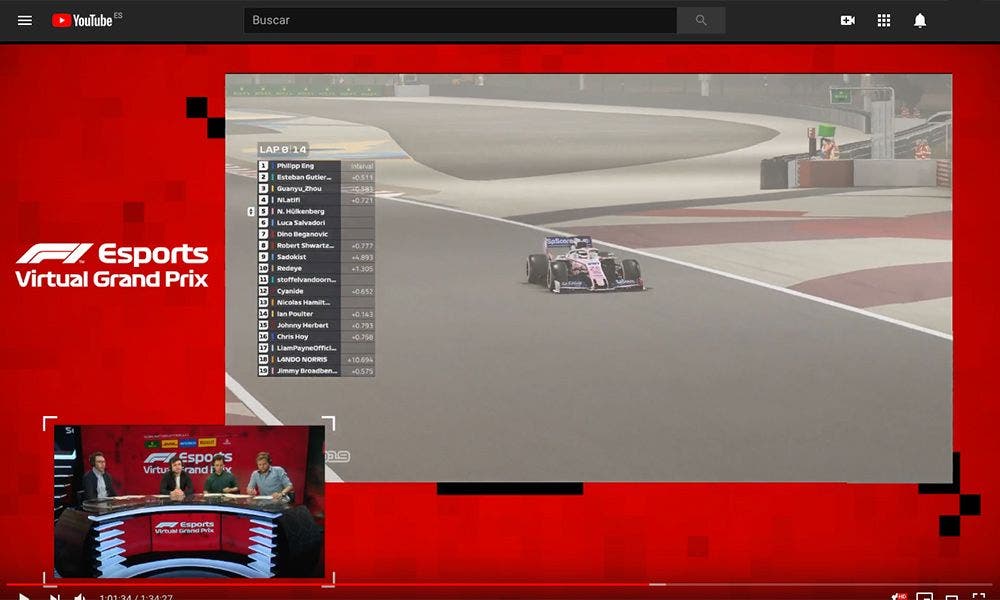Viewport: 1000px width, 600px height.
Task: Click leaderboard row Redeye
Action: 316,268
